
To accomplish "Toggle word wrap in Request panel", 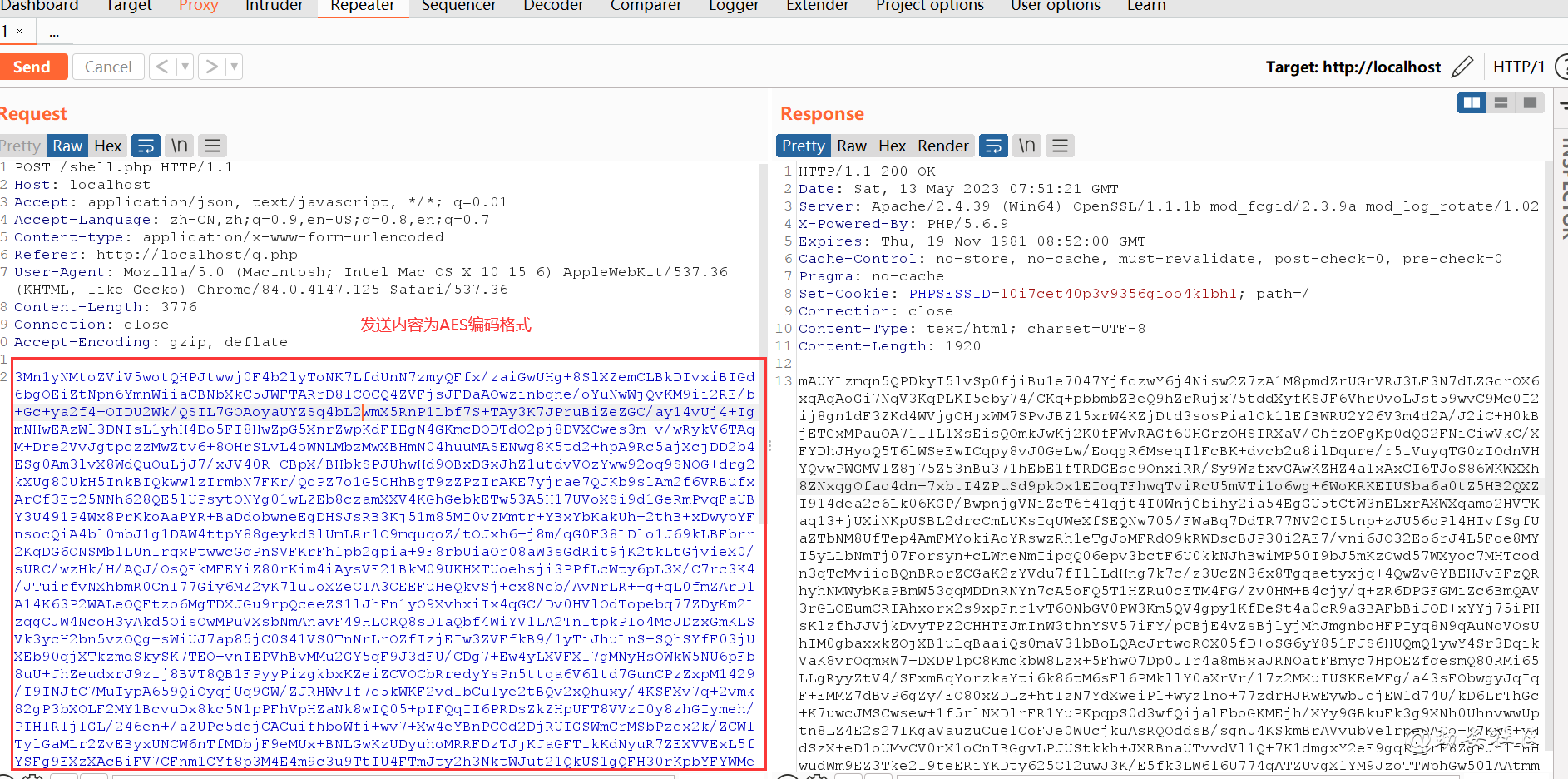I will click(x=146, y=146).
